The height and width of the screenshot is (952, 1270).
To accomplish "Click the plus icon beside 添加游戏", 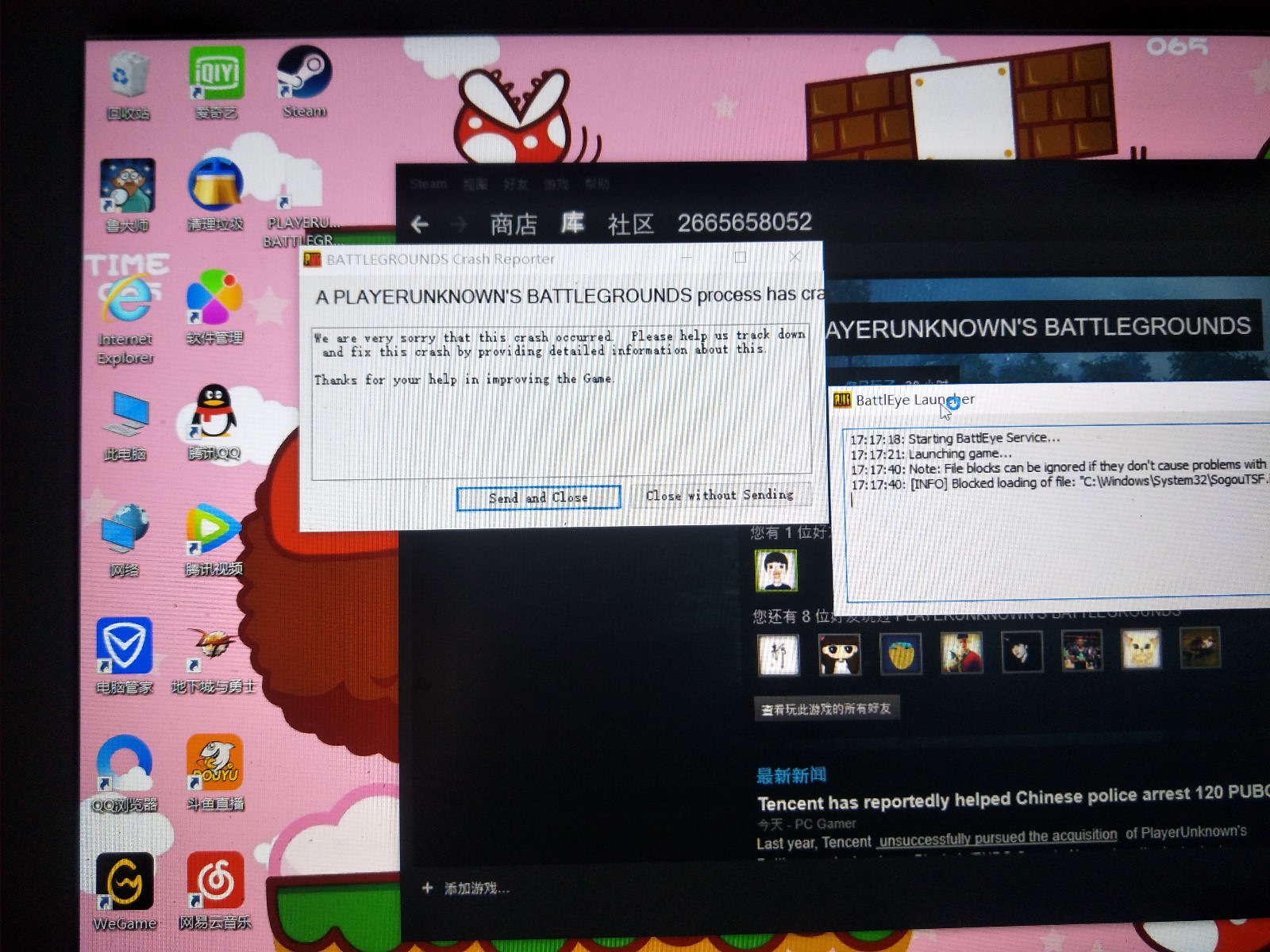I will tap(427, 888).
